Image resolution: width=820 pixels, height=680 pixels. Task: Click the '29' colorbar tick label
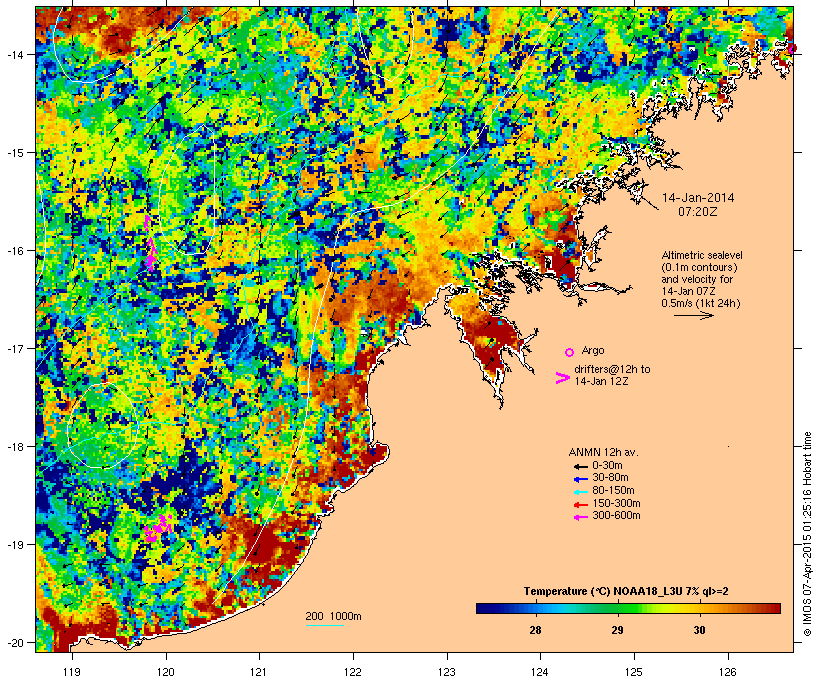617,630
